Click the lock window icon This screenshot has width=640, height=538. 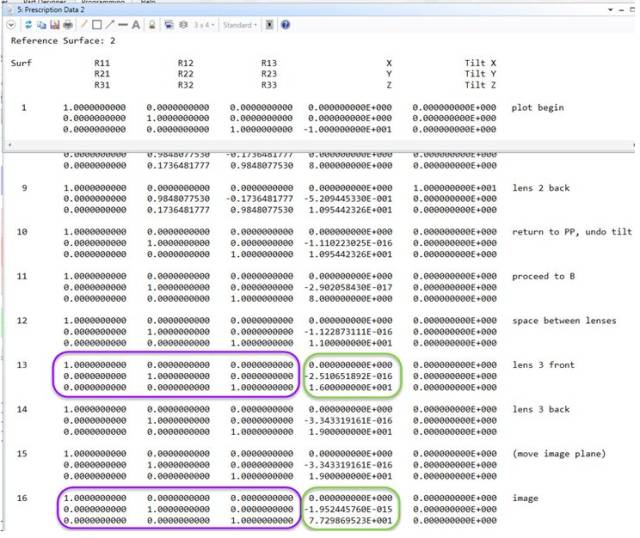coord(151,24)
